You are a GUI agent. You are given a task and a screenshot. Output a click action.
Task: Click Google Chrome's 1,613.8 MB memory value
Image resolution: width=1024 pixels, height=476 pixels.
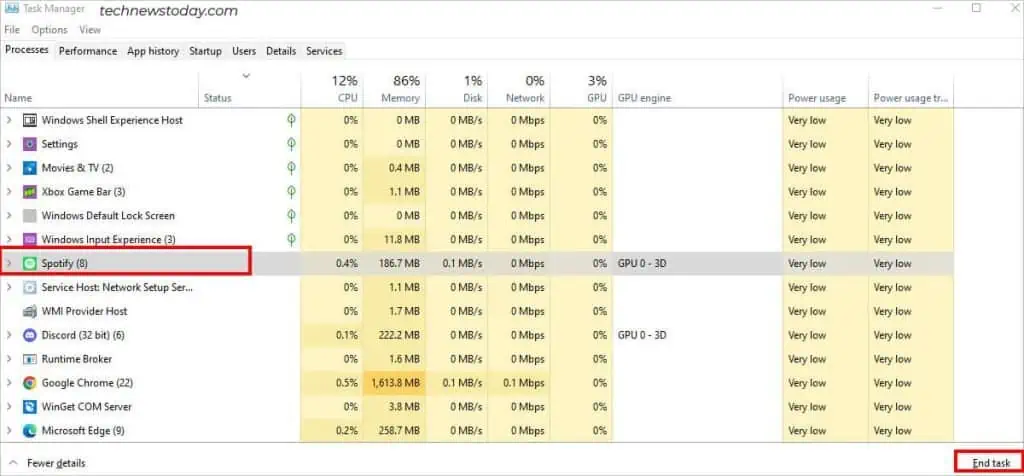tap(395, 383)
